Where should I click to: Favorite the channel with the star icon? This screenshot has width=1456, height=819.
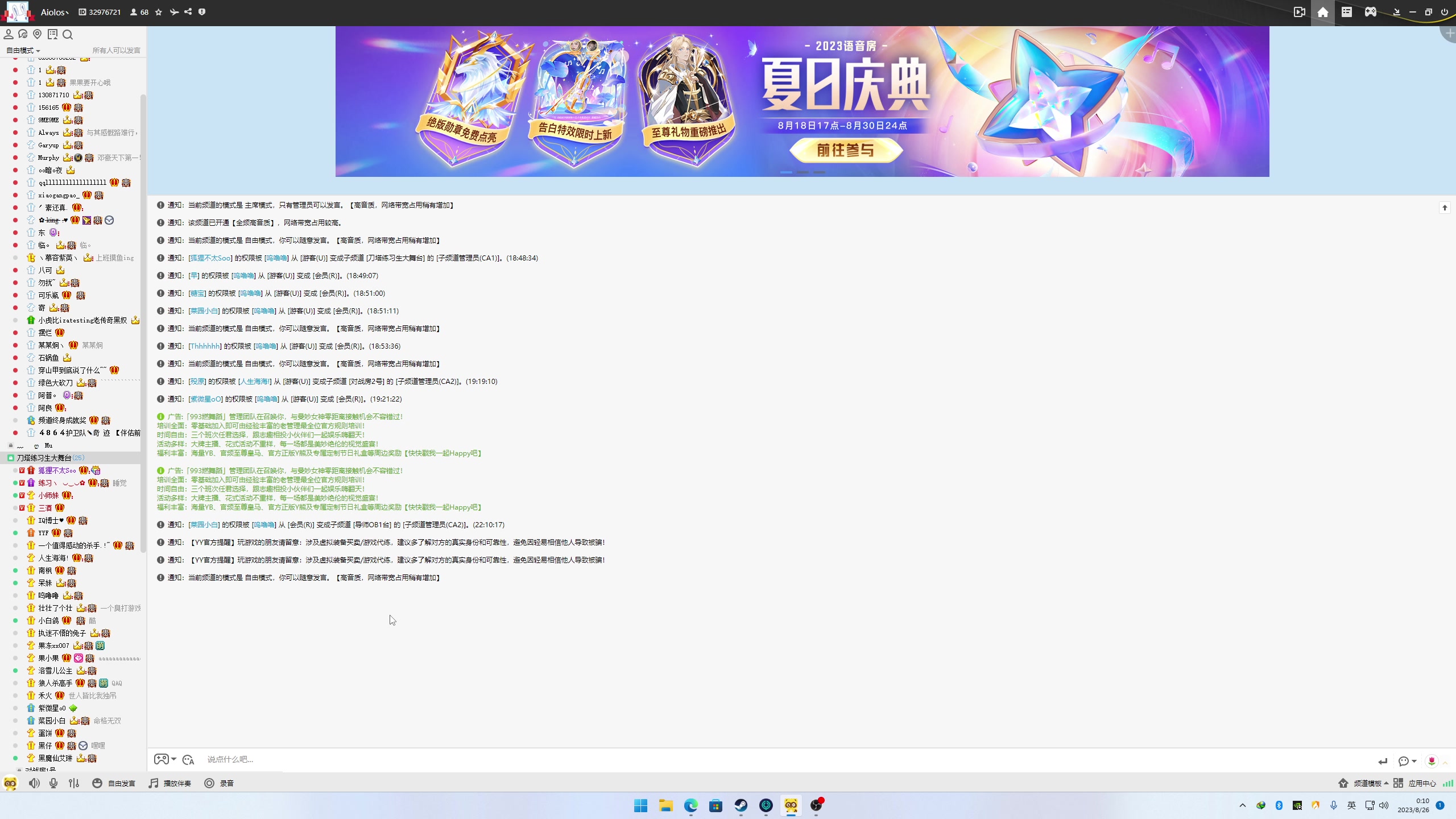click(x=159, y=12)
